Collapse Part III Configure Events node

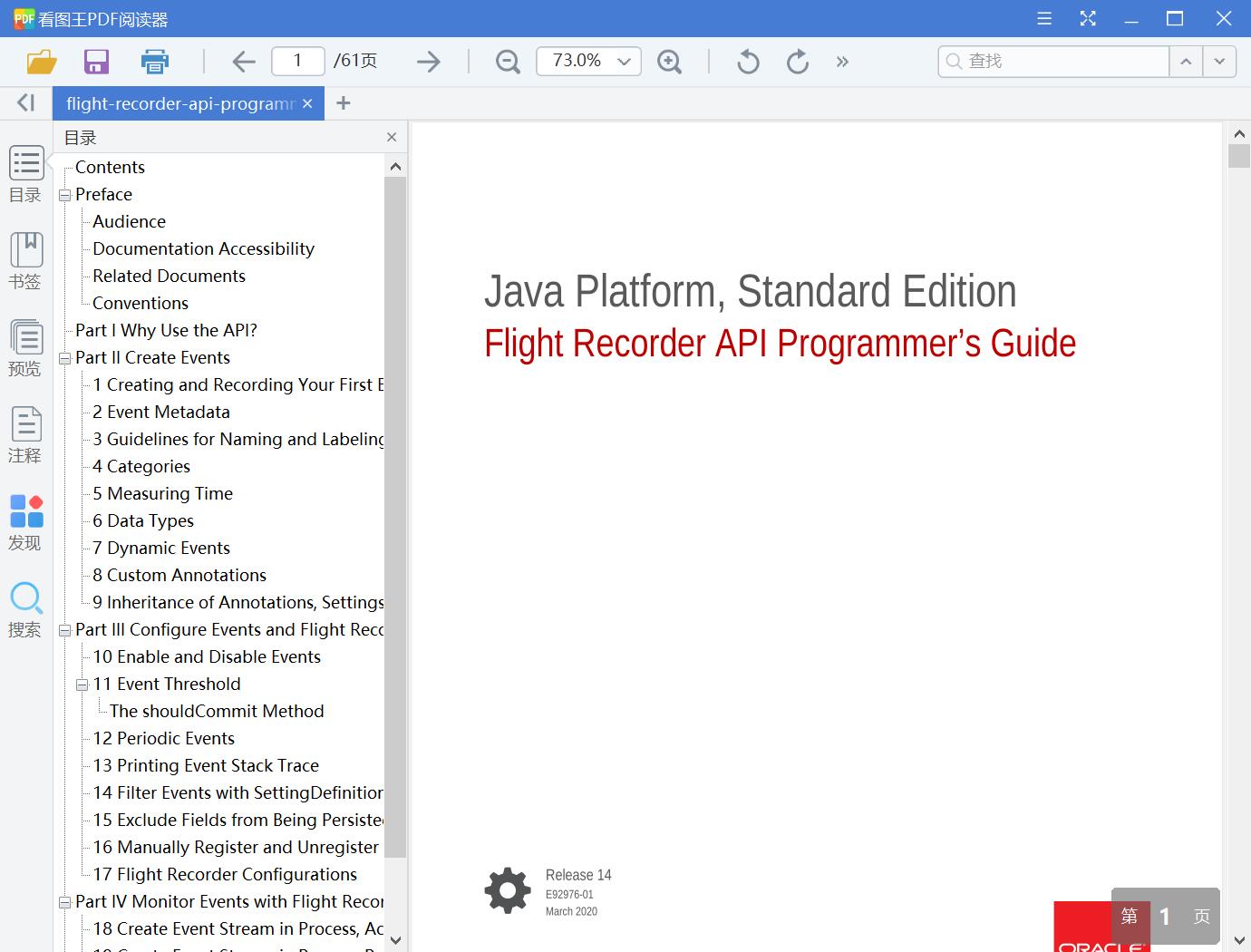(64, 630)
